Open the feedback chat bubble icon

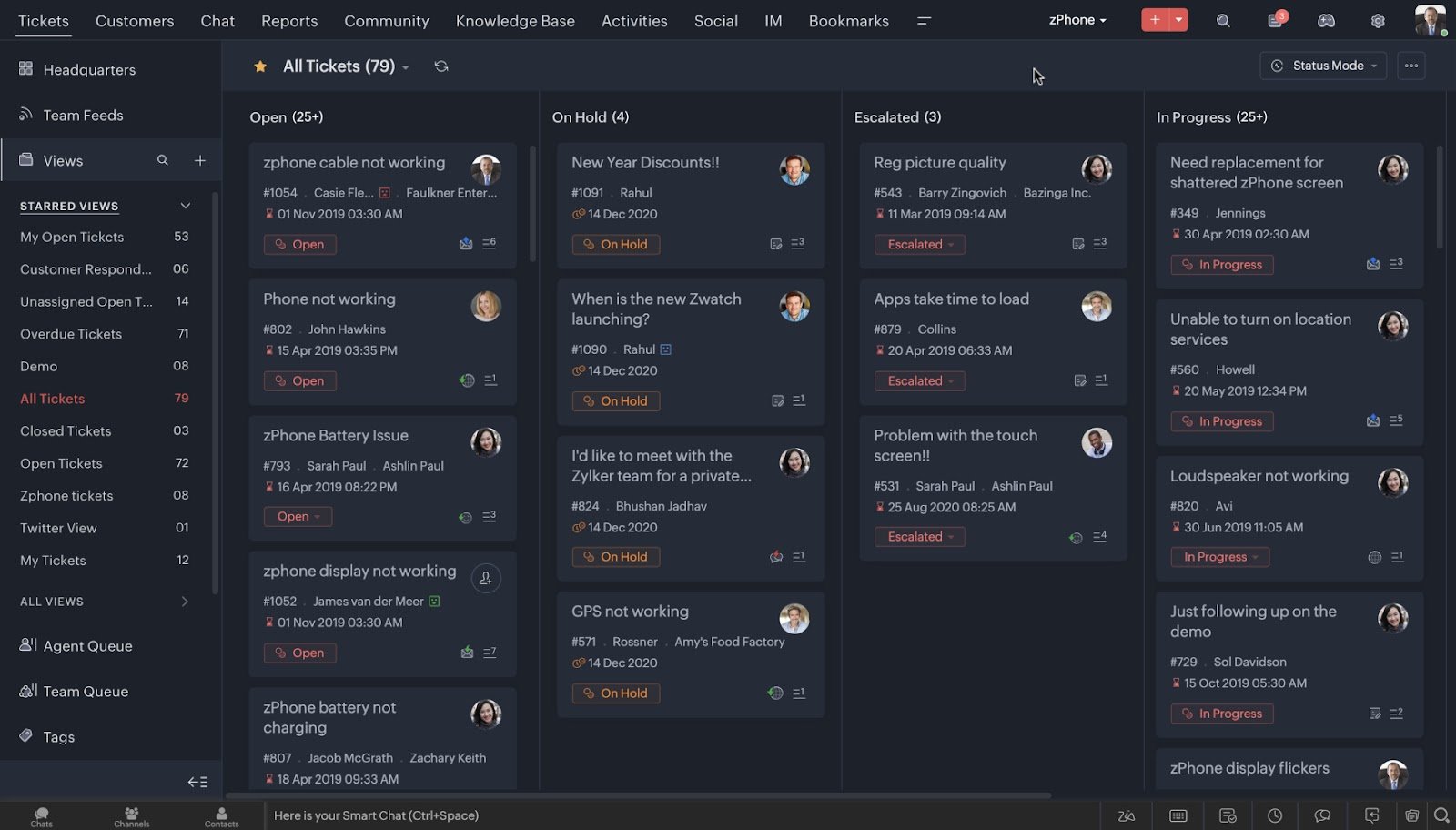pyautogui.click(x=1322, y=816)
